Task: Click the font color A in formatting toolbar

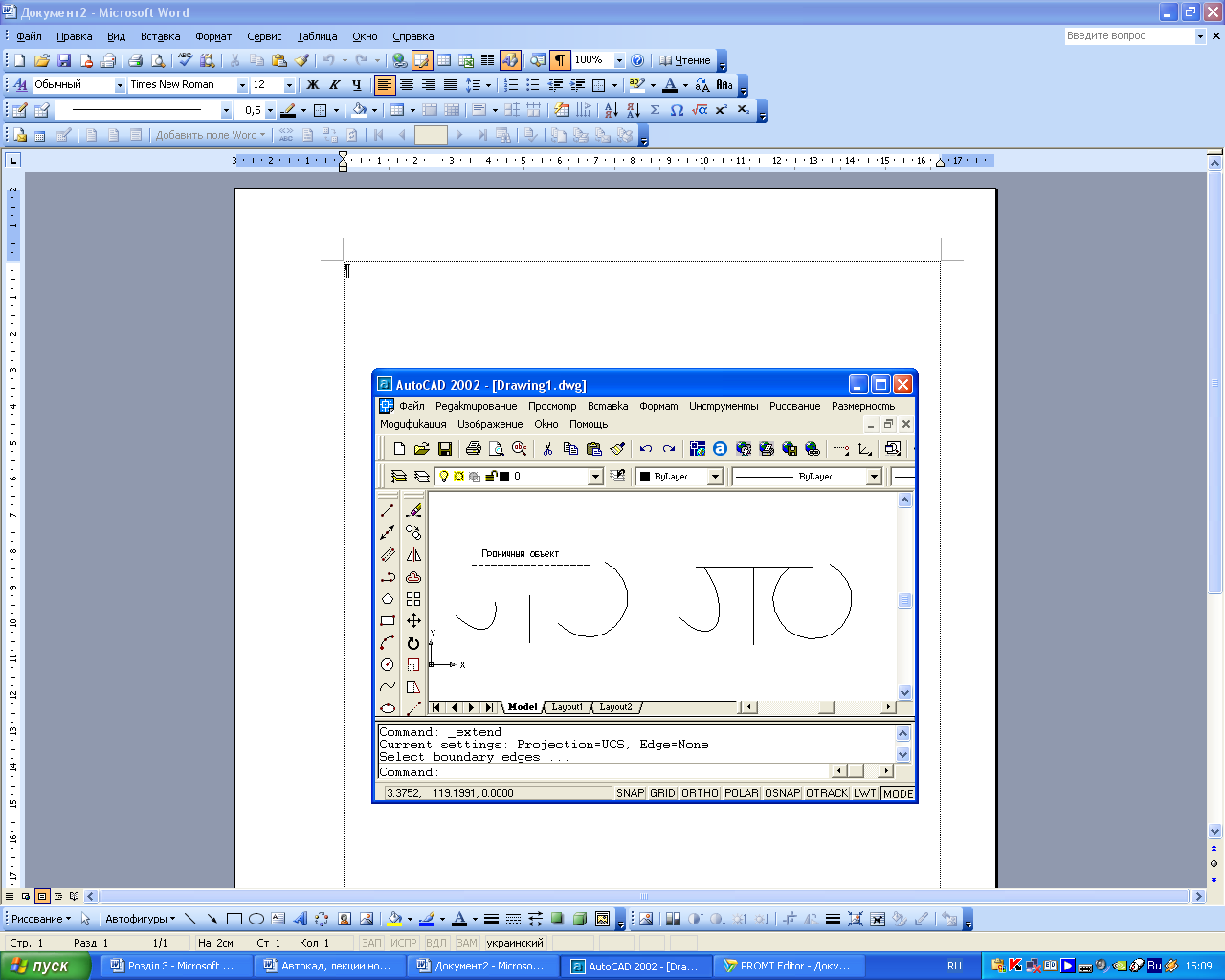Action: coord(670,85)
